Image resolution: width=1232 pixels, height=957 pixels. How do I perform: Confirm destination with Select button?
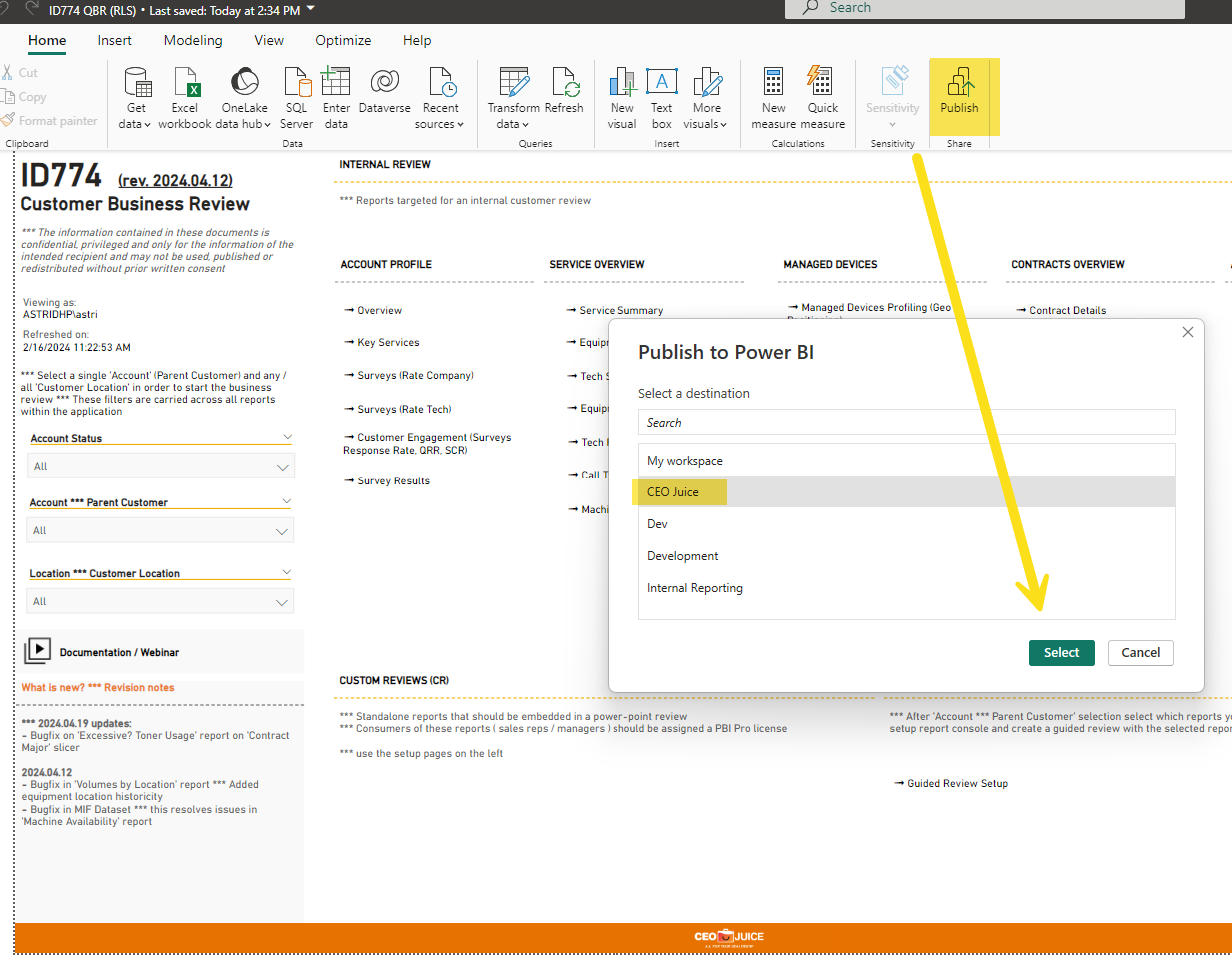point(1061,652)
